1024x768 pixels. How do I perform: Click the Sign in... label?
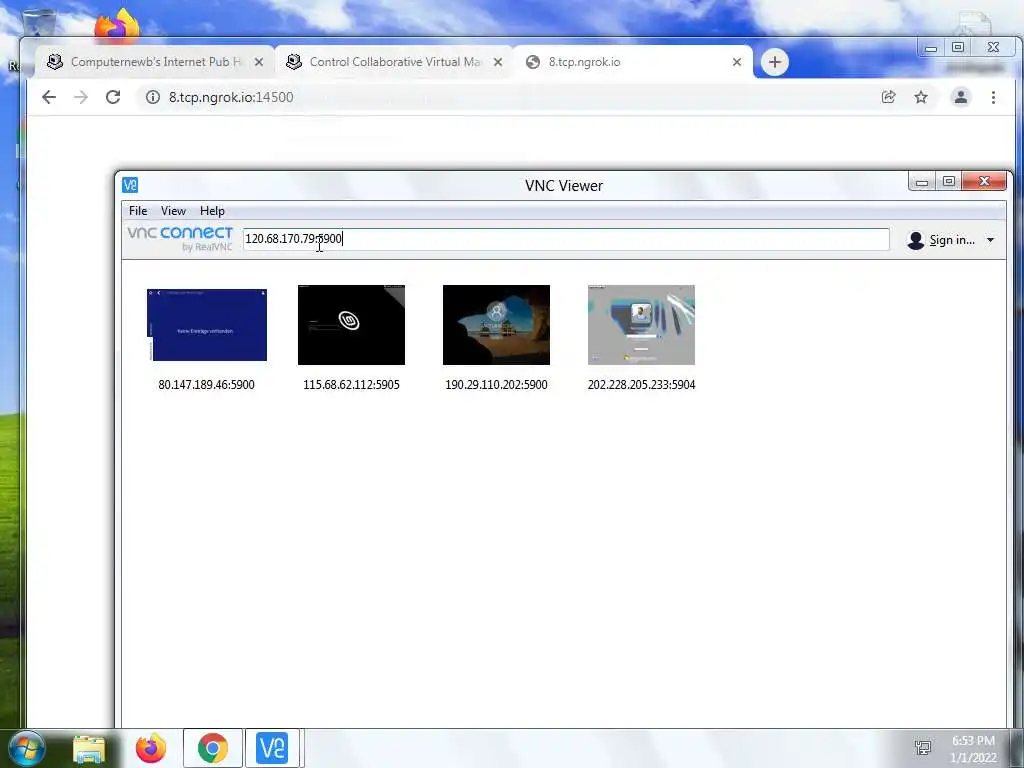(x=952, y=240)
